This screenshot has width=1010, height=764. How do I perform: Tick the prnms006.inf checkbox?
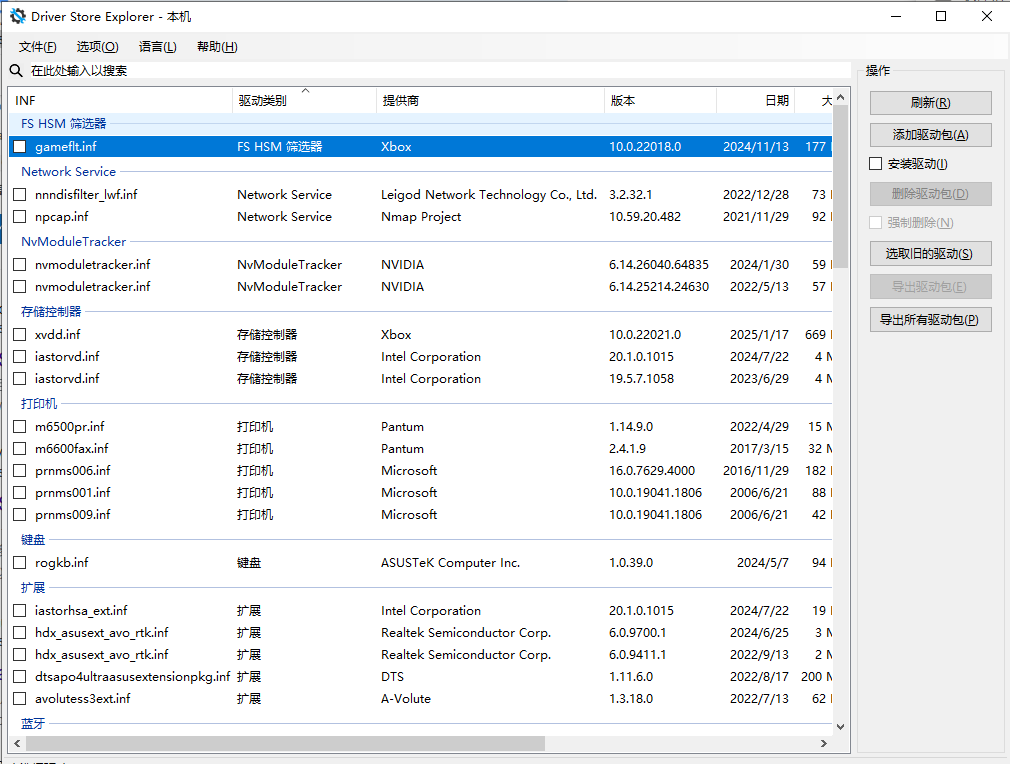[20, 471]
